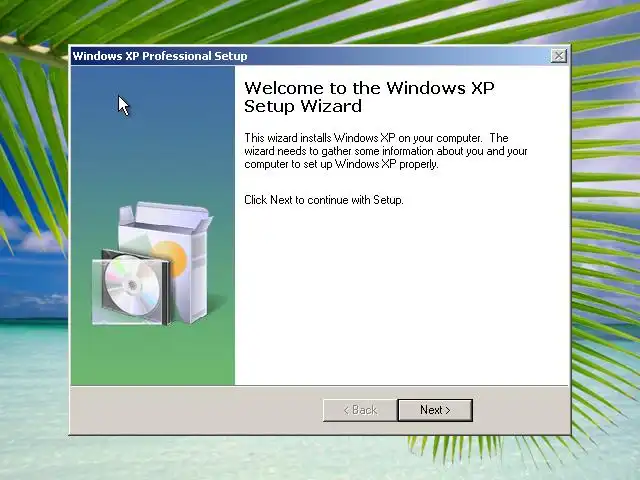Click Next to continue Setup

[x=435, y=410]
